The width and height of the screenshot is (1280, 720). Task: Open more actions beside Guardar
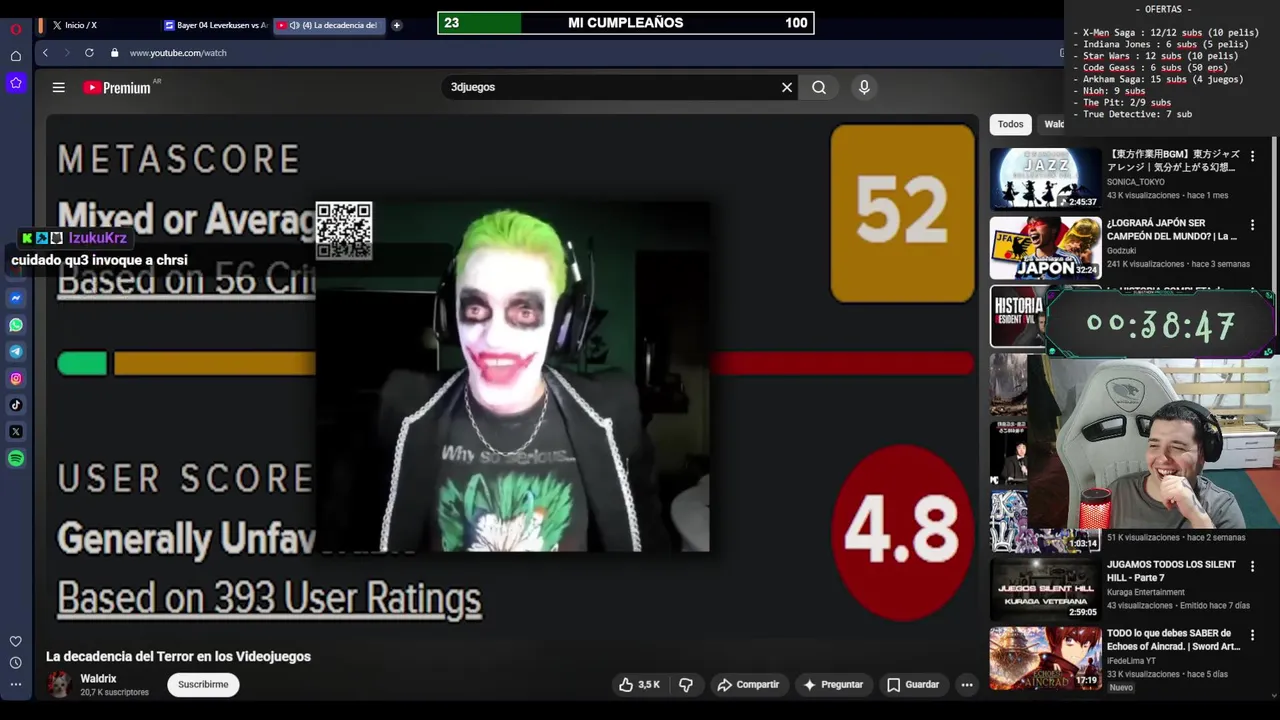point(967,685)
